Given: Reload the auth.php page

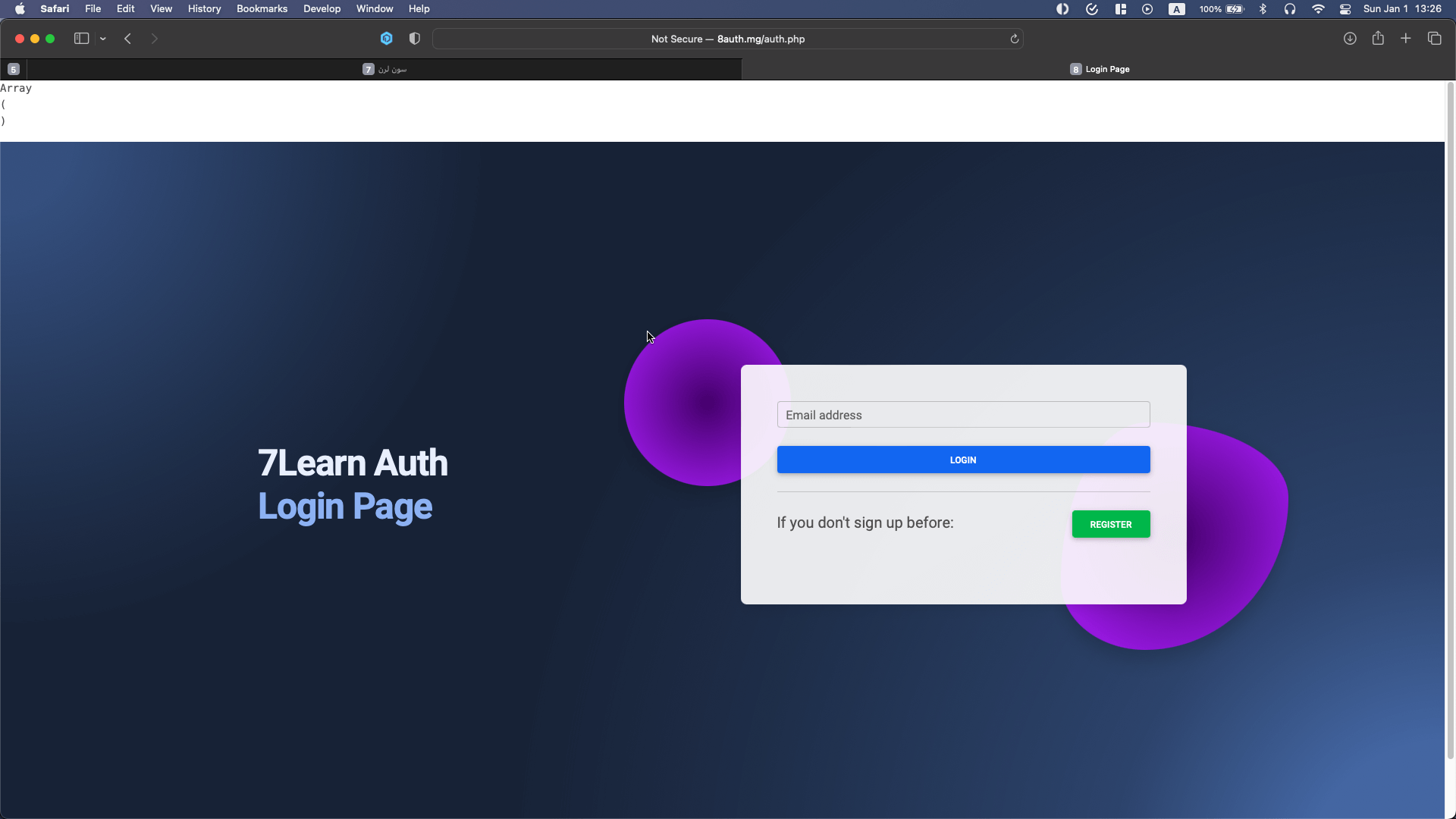Looking at the screenshot, I should point(1015,39).
